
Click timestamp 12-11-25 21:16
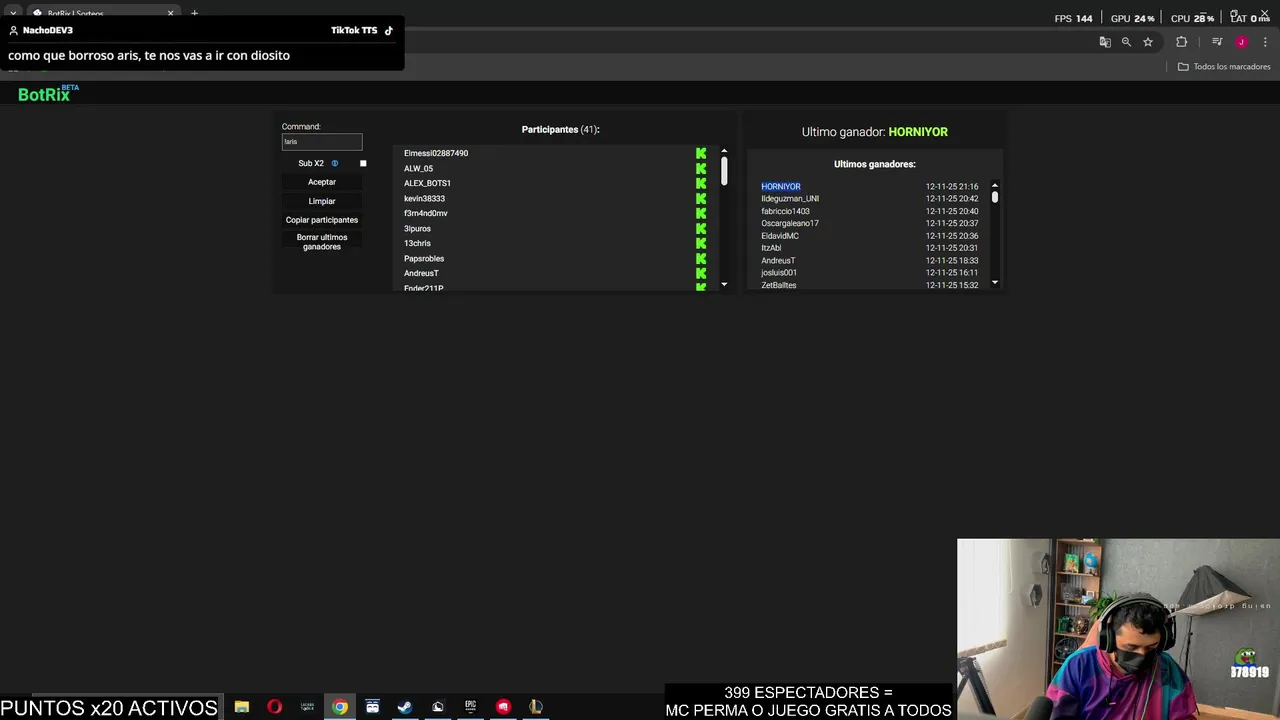tap(952, 186)
